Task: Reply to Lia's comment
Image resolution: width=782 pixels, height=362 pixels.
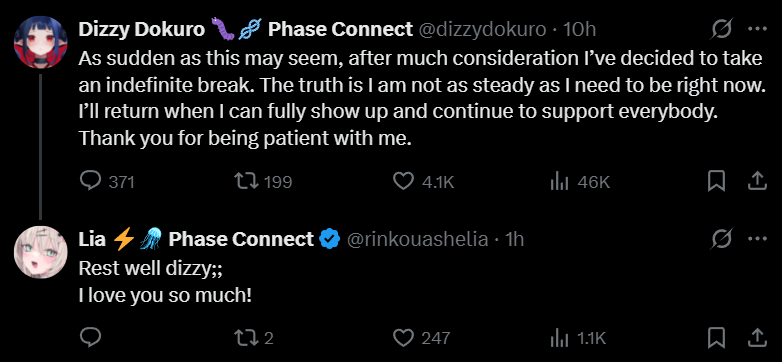Action: 91,338
